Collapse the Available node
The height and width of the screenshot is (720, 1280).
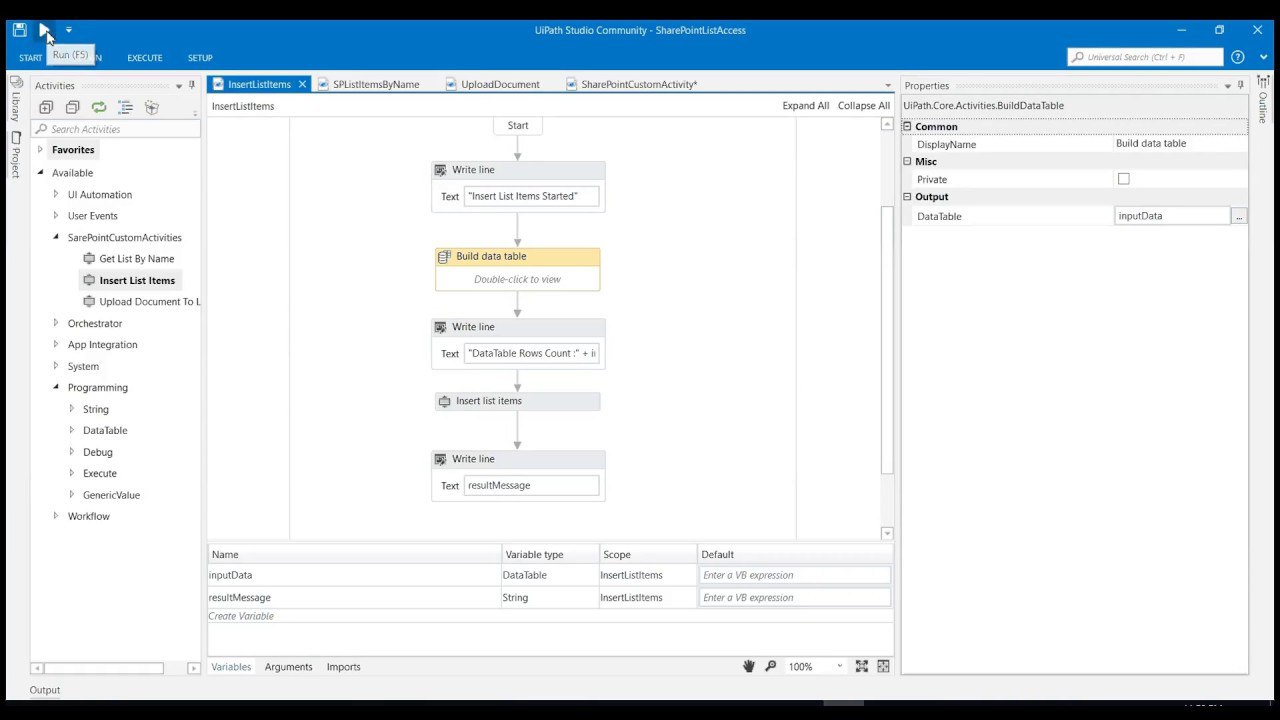pos(41,173)
